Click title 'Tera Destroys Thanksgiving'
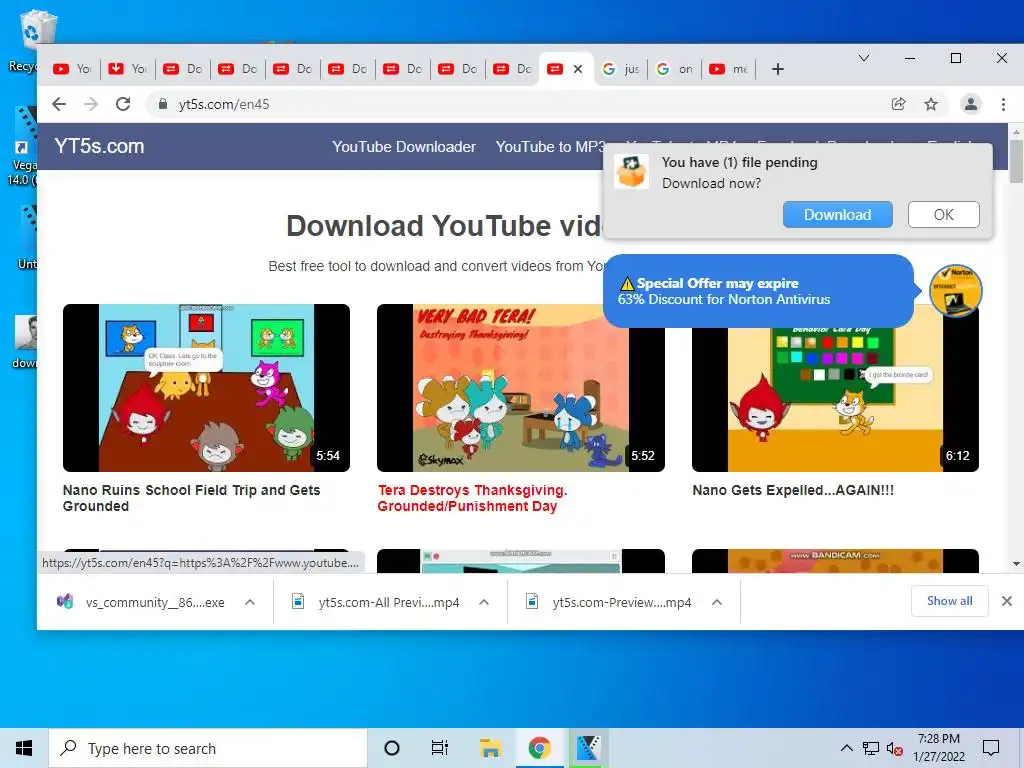The height and width of the screenshot is (768, 1024). [x=472, y=498]
